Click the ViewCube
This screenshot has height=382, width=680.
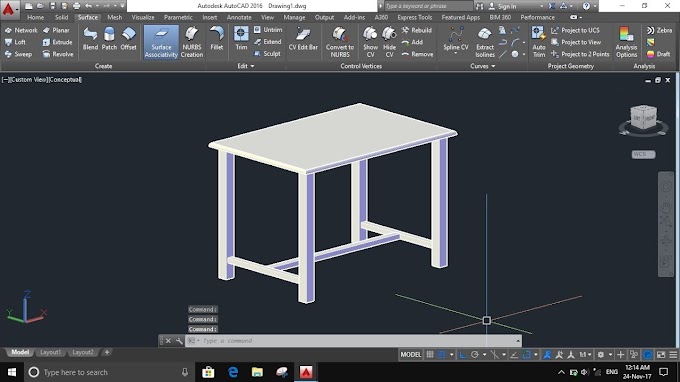click(644, 117)
